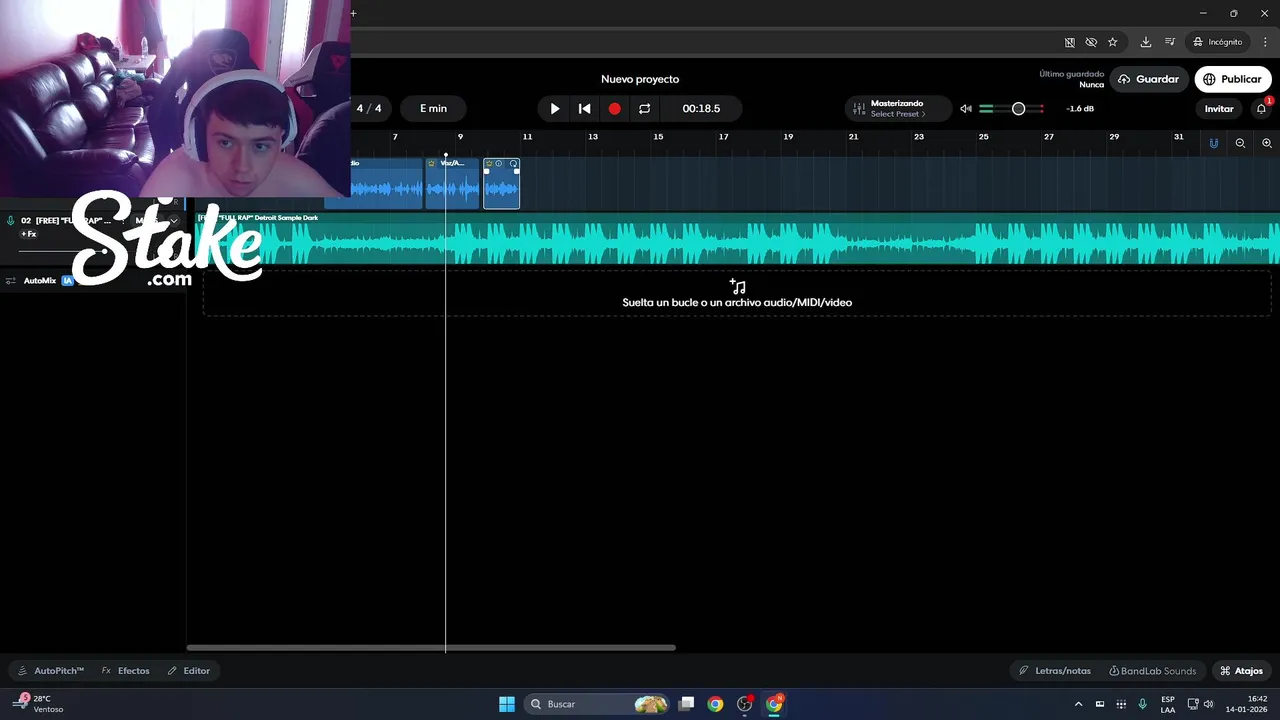
Task: Click the microphone icon of track 02
Action: tap(10, 221)
